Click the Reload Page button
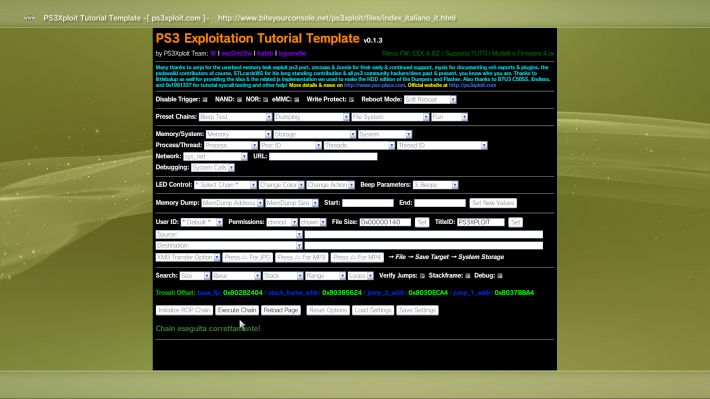Screen dimensions: 710x399 pos(281,310)
